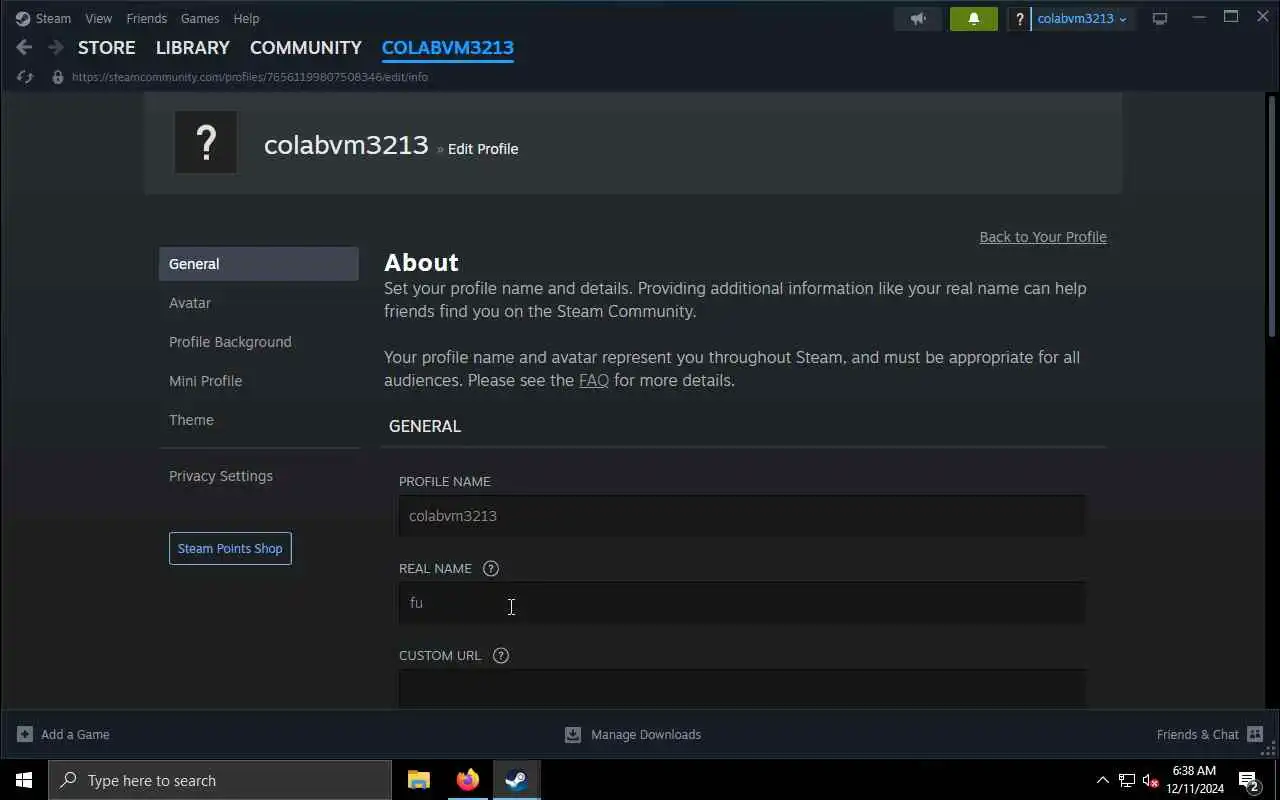
Task: Reload the page with the refresh icon
Action: tap(25, 77)
